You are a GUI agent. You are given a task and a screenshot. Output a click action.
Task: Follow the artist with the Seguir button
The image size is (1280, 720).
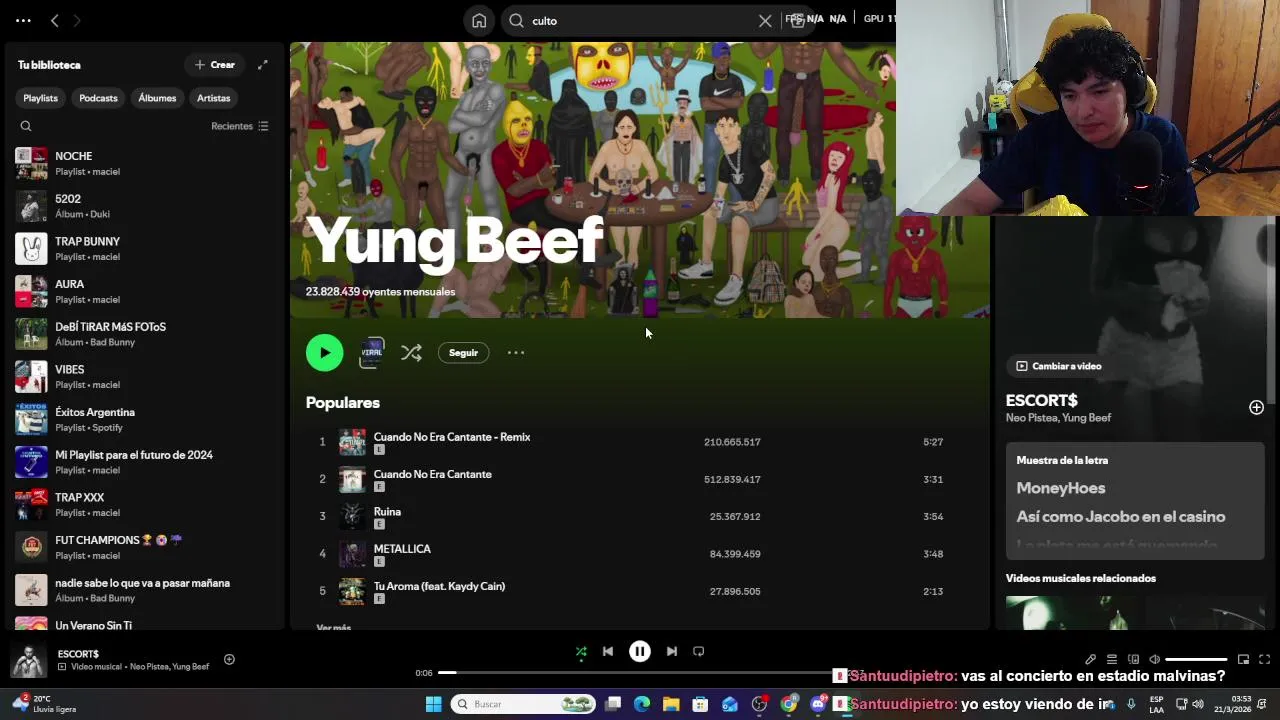(x=463, y=352)
